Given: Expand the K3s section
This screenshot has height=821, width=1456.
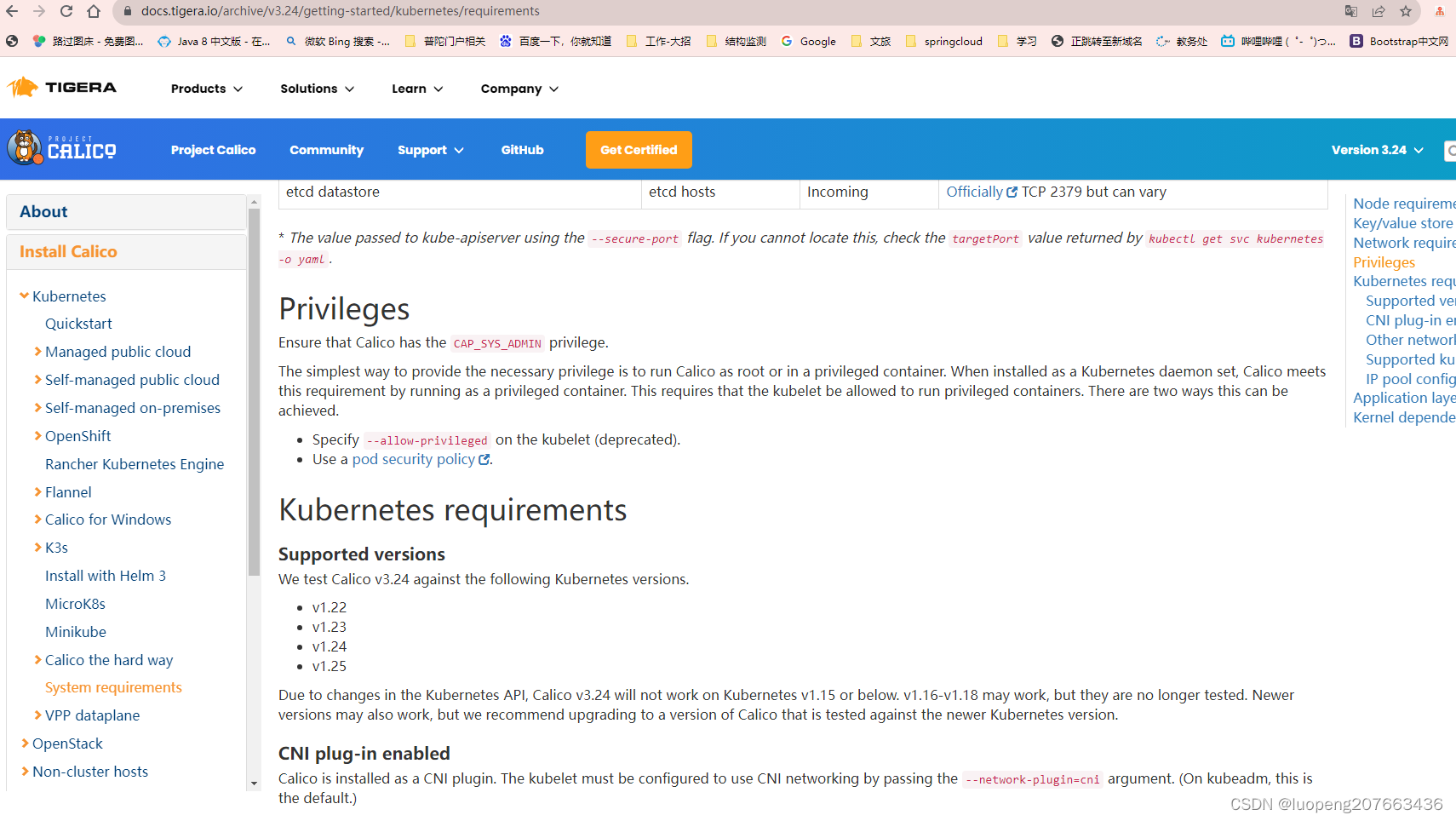Looking at the screenshot, I should [x=37, y=547].
